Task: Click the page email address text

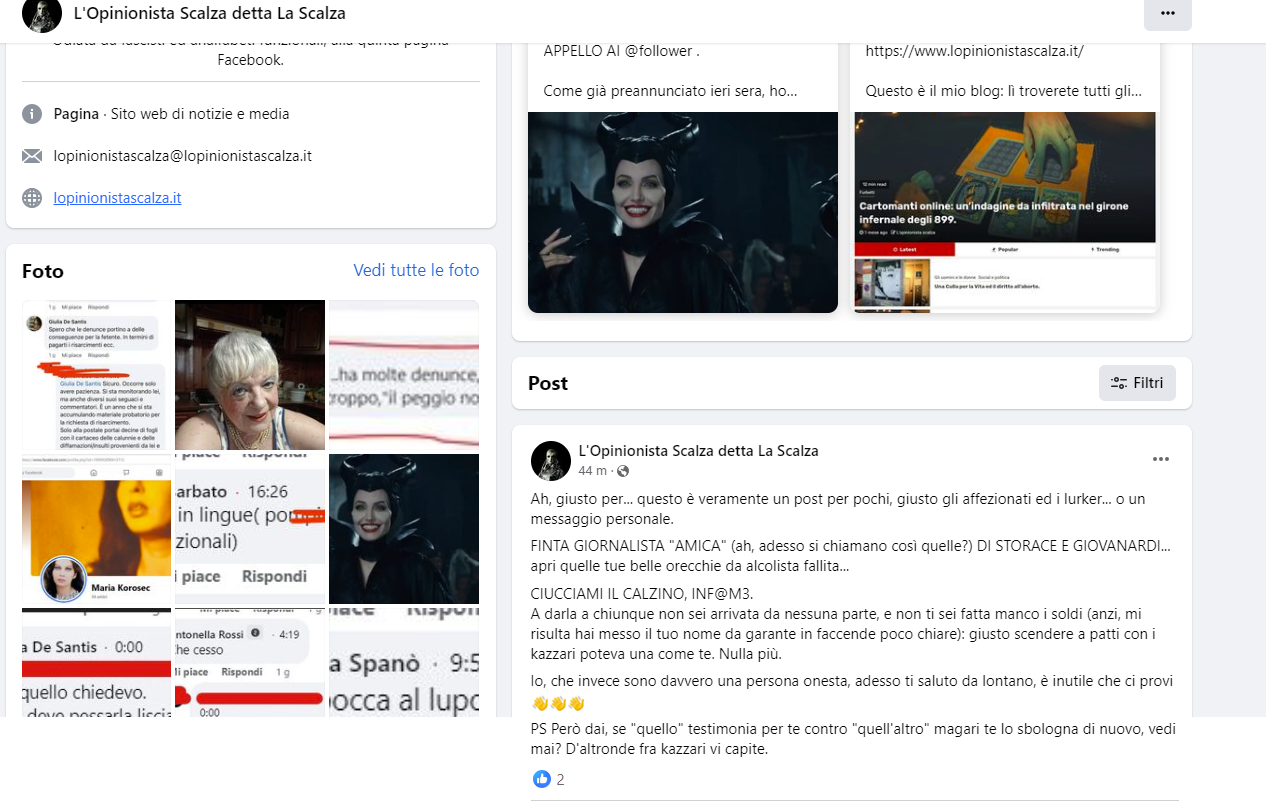Action: coord(183,156)
